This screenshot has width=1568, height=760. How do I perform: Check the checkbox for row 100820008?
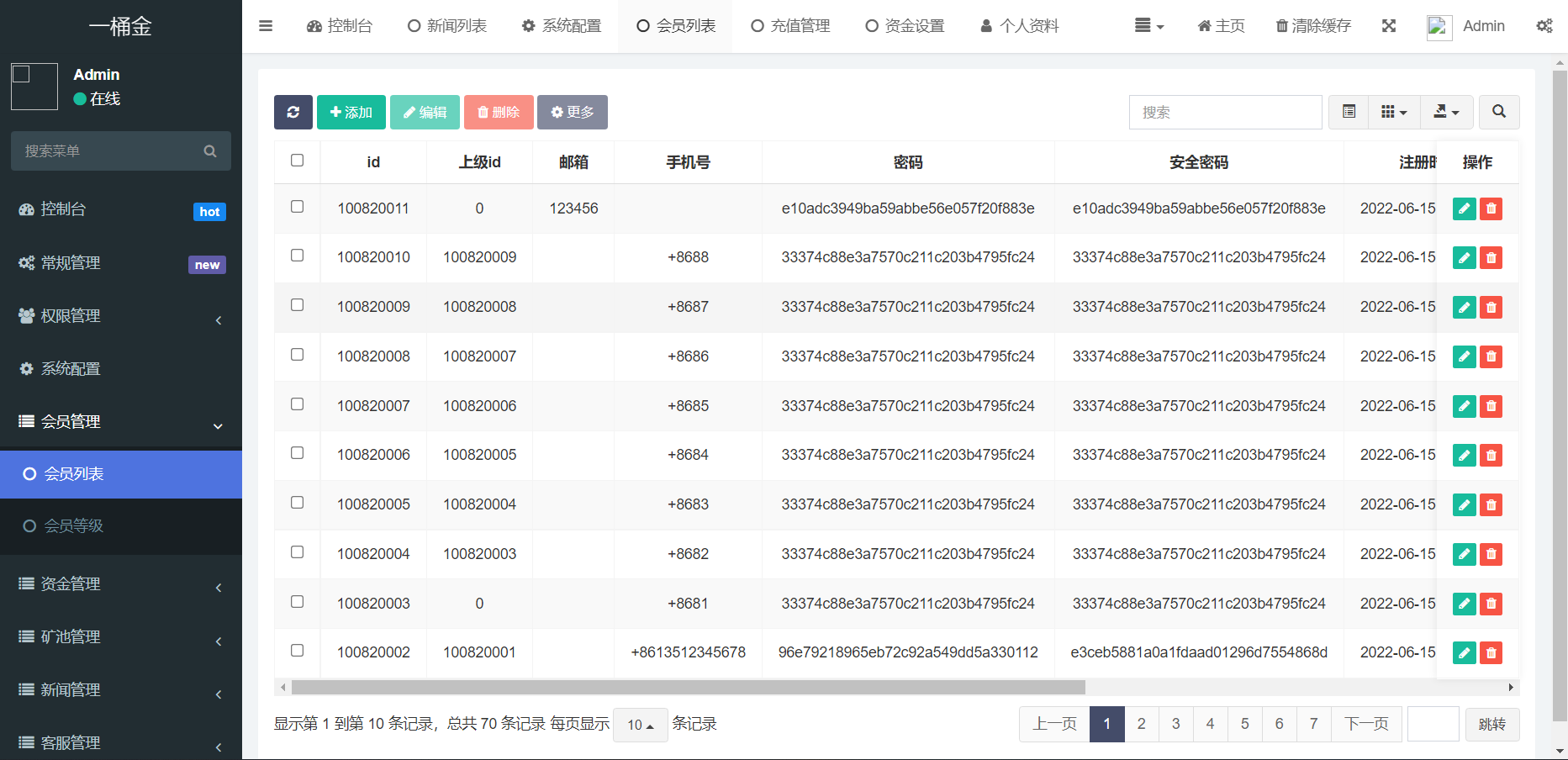tap(297, 355)
